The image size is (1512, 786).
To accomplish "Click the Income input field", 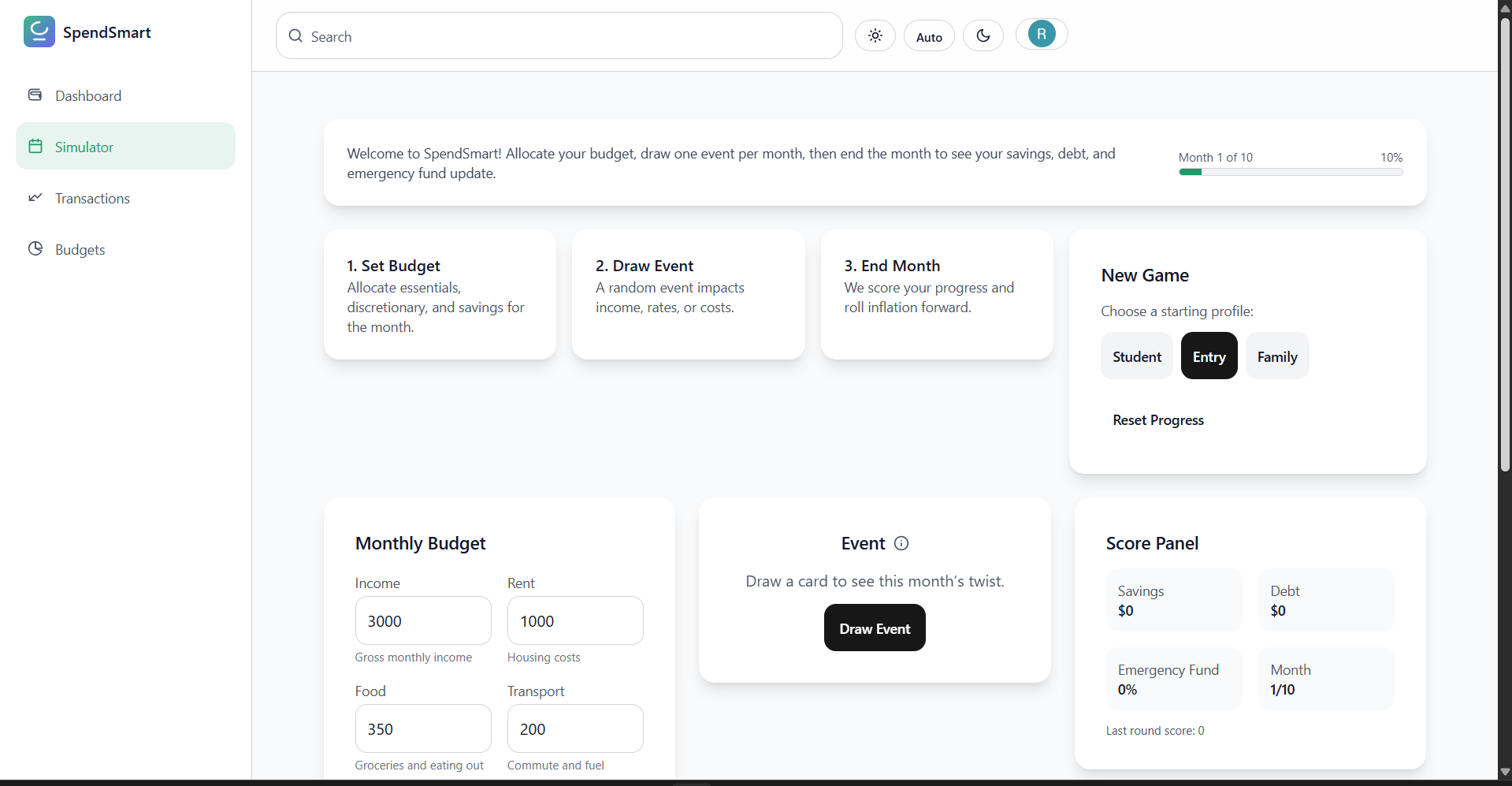I will [423, 620].
